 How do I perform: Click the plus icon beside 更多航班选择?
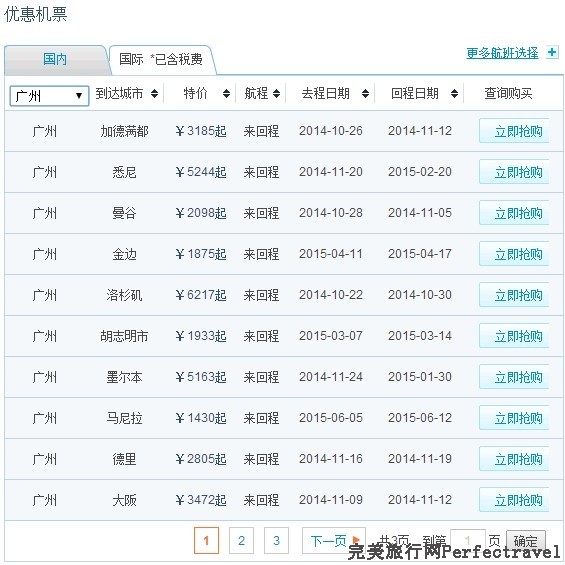click(552, 53)
